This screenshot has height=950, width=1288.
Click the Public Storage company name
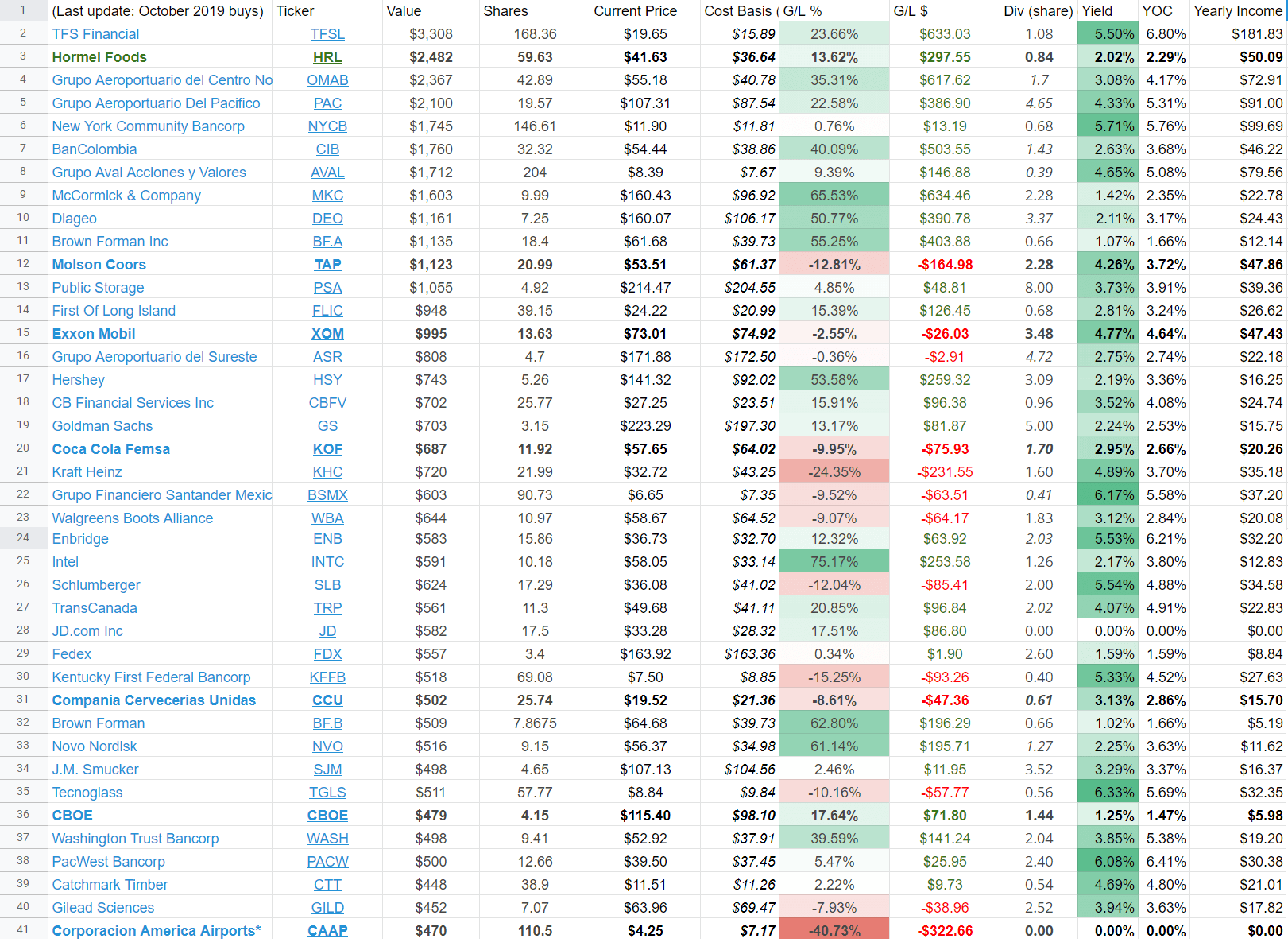tap(98, 288)
